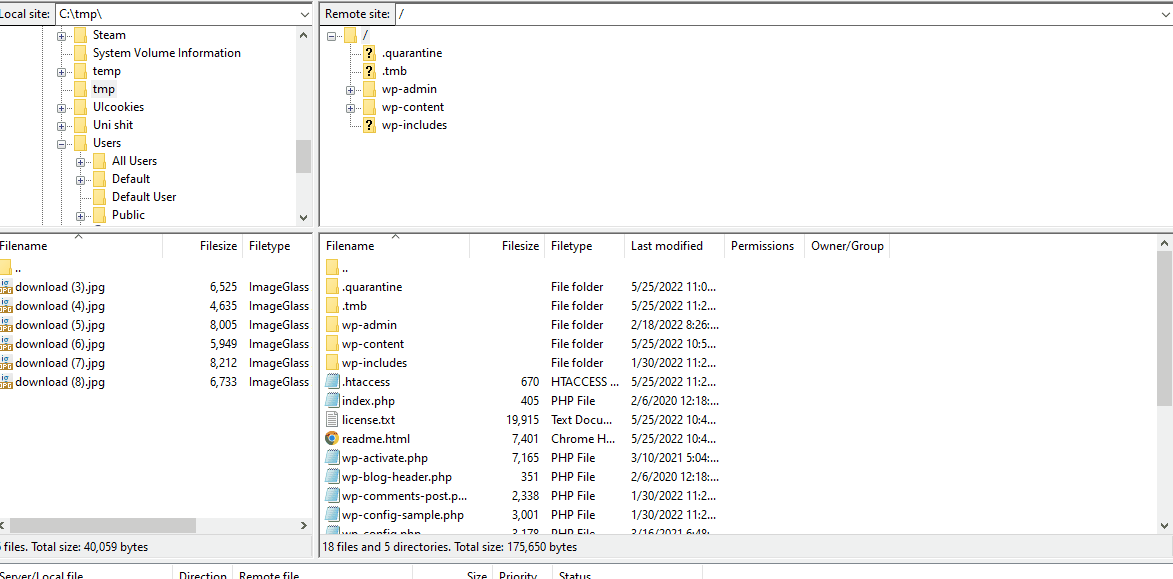Select download (7).jpg in local list
Image resolution: width=1173 pixels, height=579 pixels.
(x=60, y=363)
